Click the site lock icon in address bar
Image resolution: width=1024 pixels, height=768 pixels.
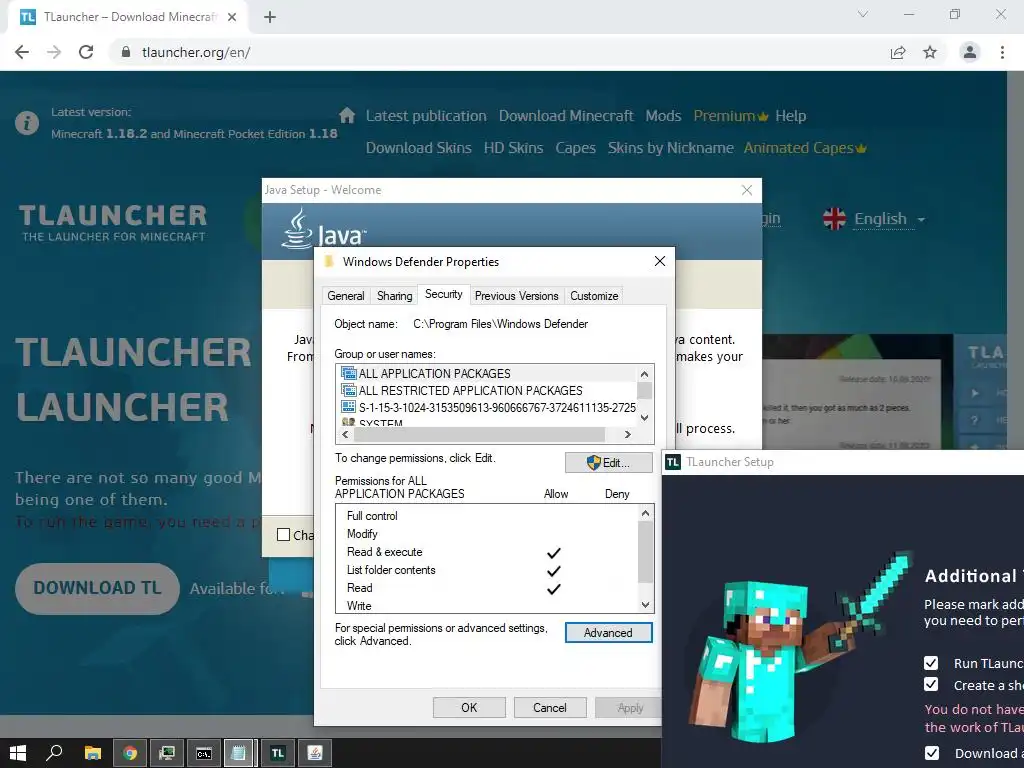pyautogui.click(x=126, y=52)
